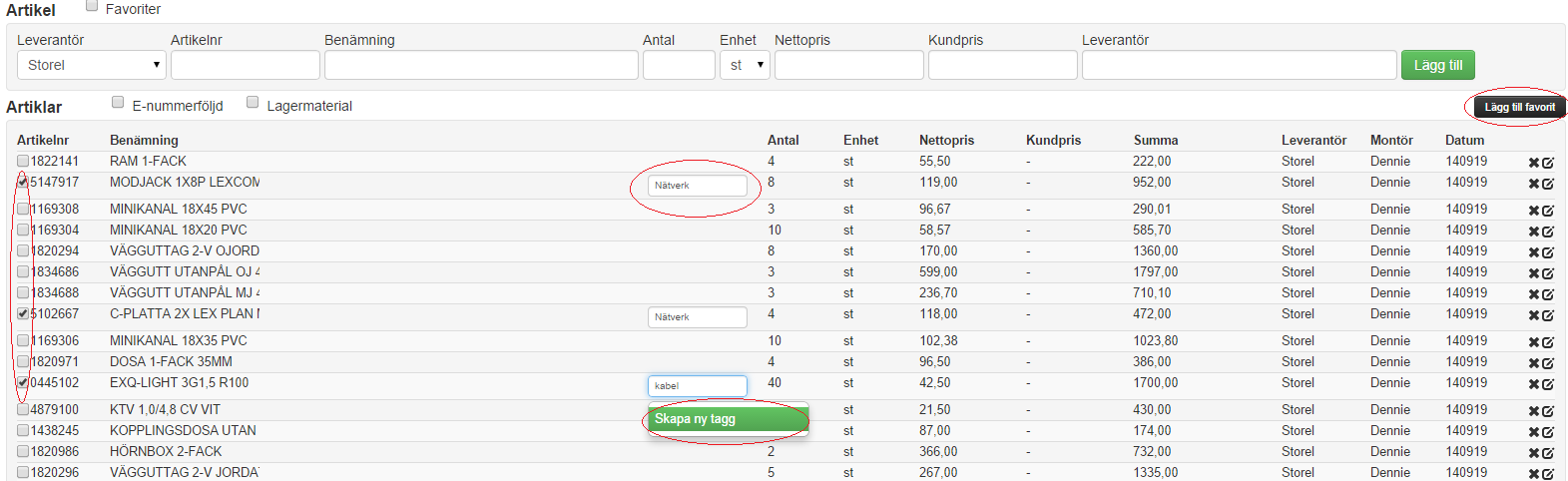
Task: Open the Enhet unit dropdown
Action: pyautogui.click(x=744, y=65)
